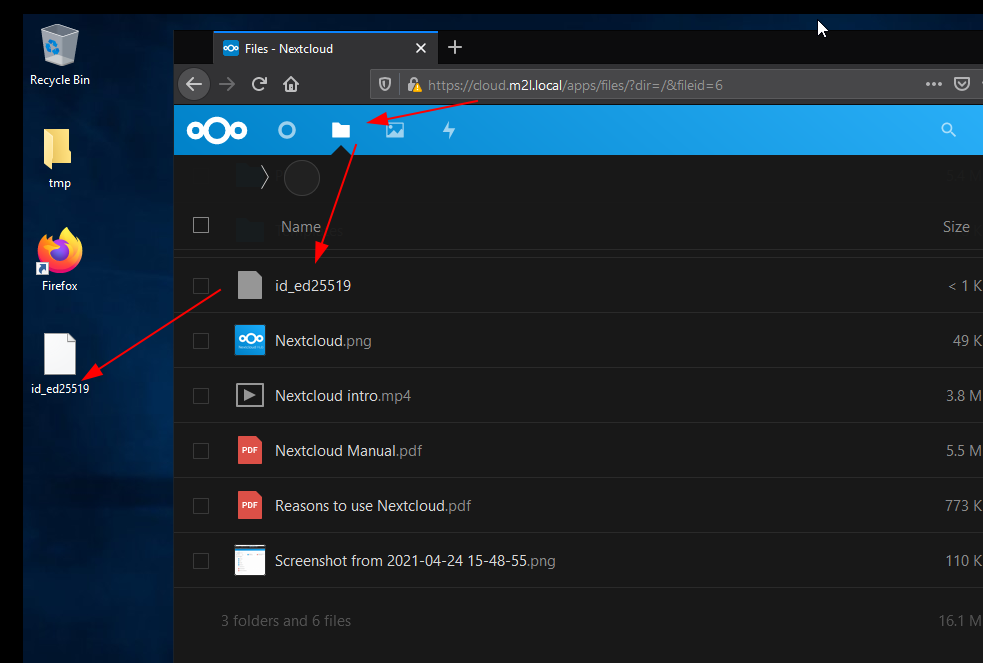This screenshot has height=663, width=983.
Task: Click the 110 K size value
Action: 963,561
